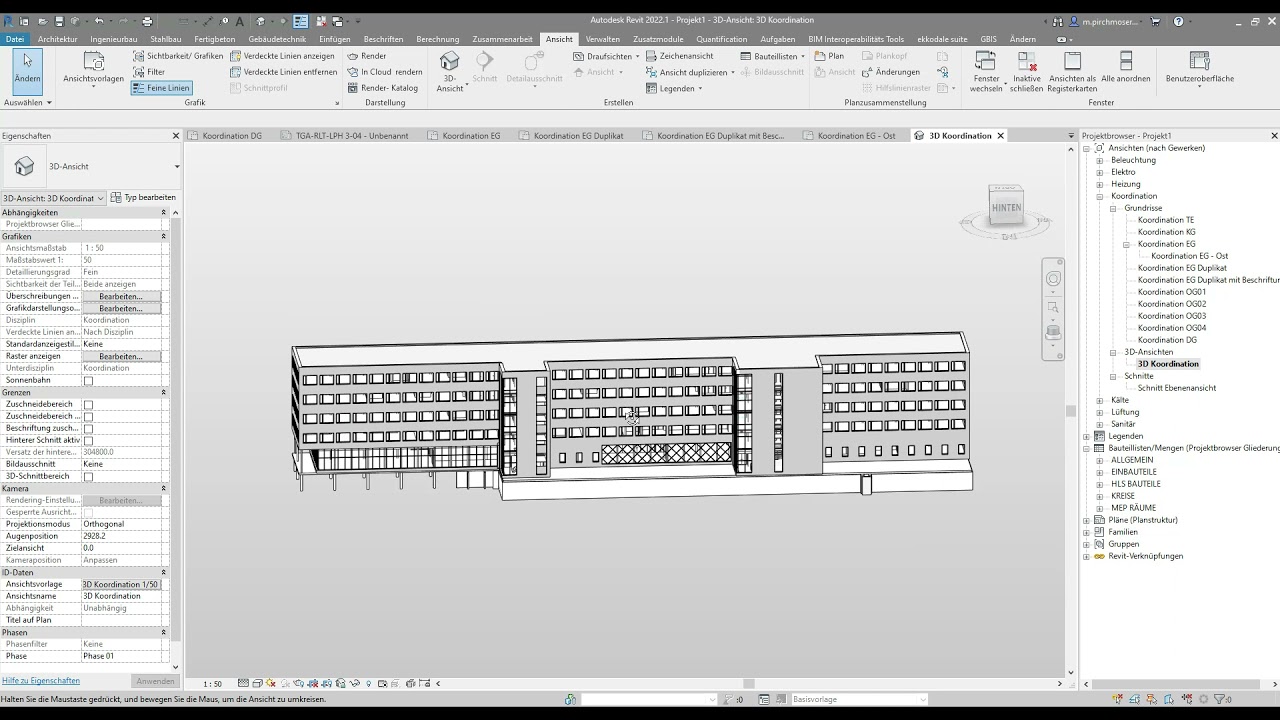This screenshot has width=1280, height=720.
Task: Click In Cloud rendern
Action: click(385, 72)
